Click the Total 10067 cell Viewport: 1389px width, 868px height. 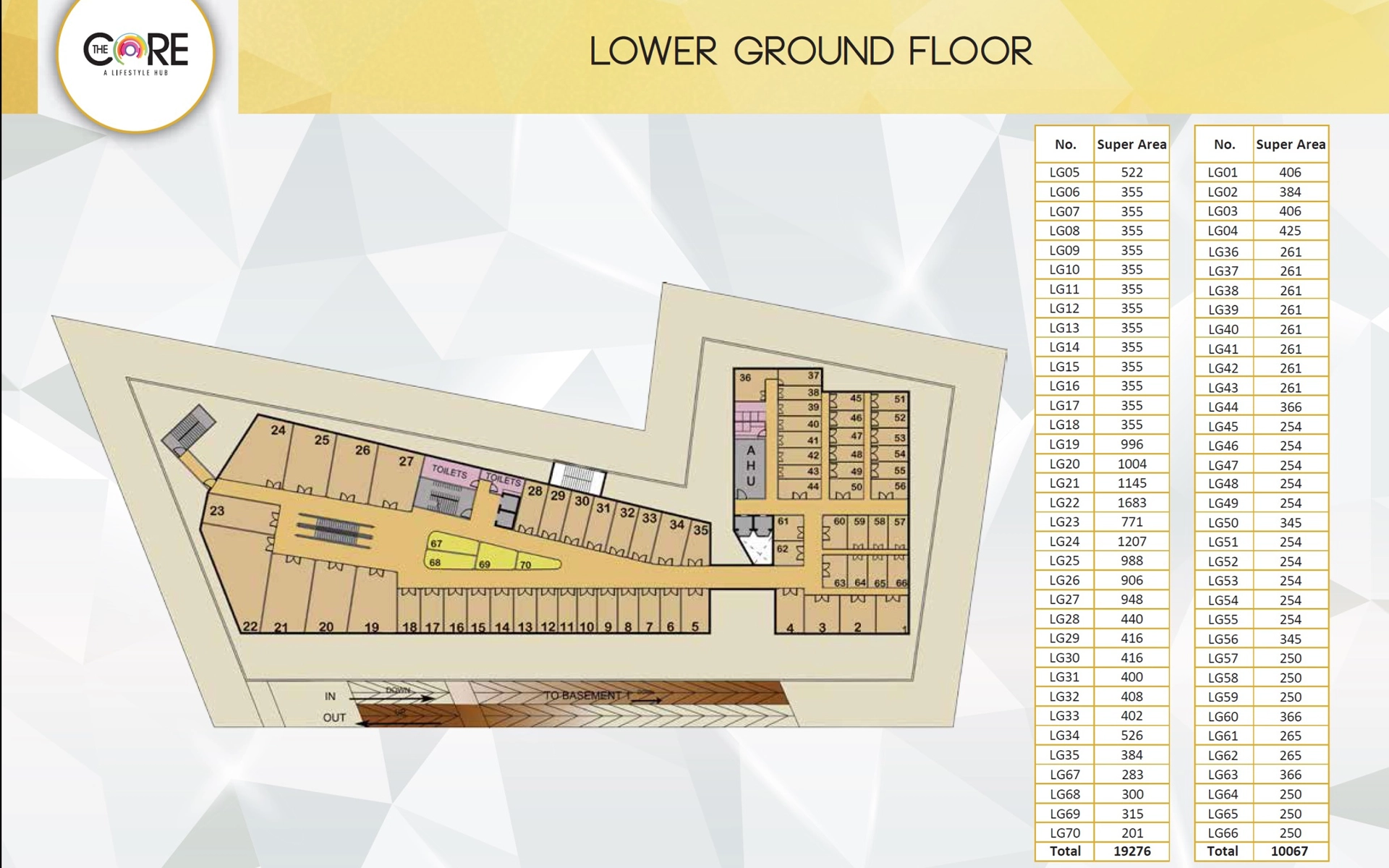click(x=1290, y=851)
